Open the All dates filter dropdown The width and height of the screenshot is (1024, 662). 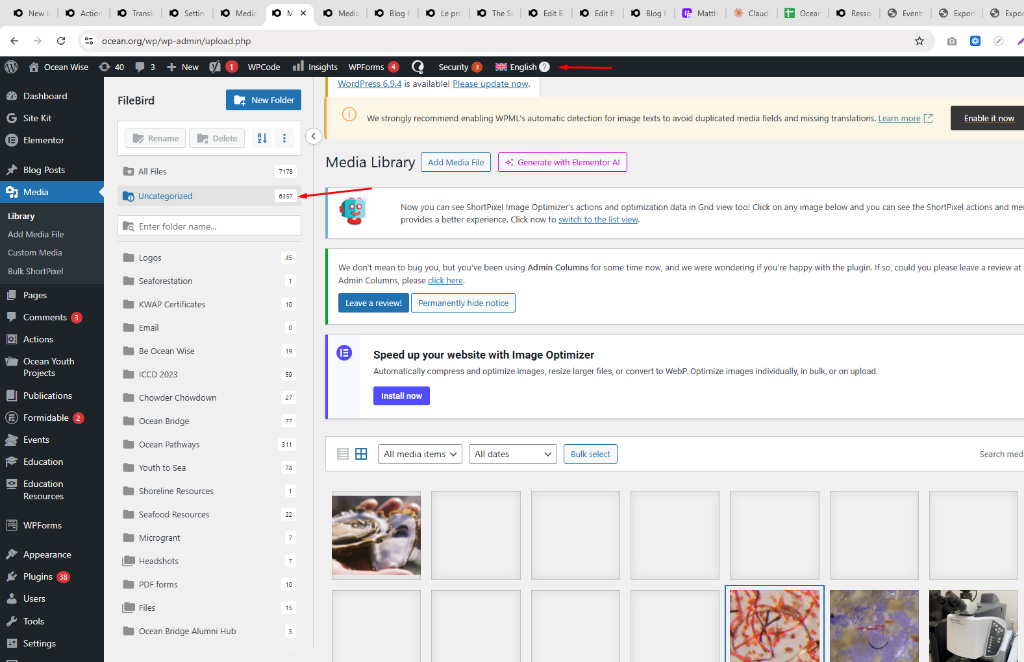click(x=513, y=454)
